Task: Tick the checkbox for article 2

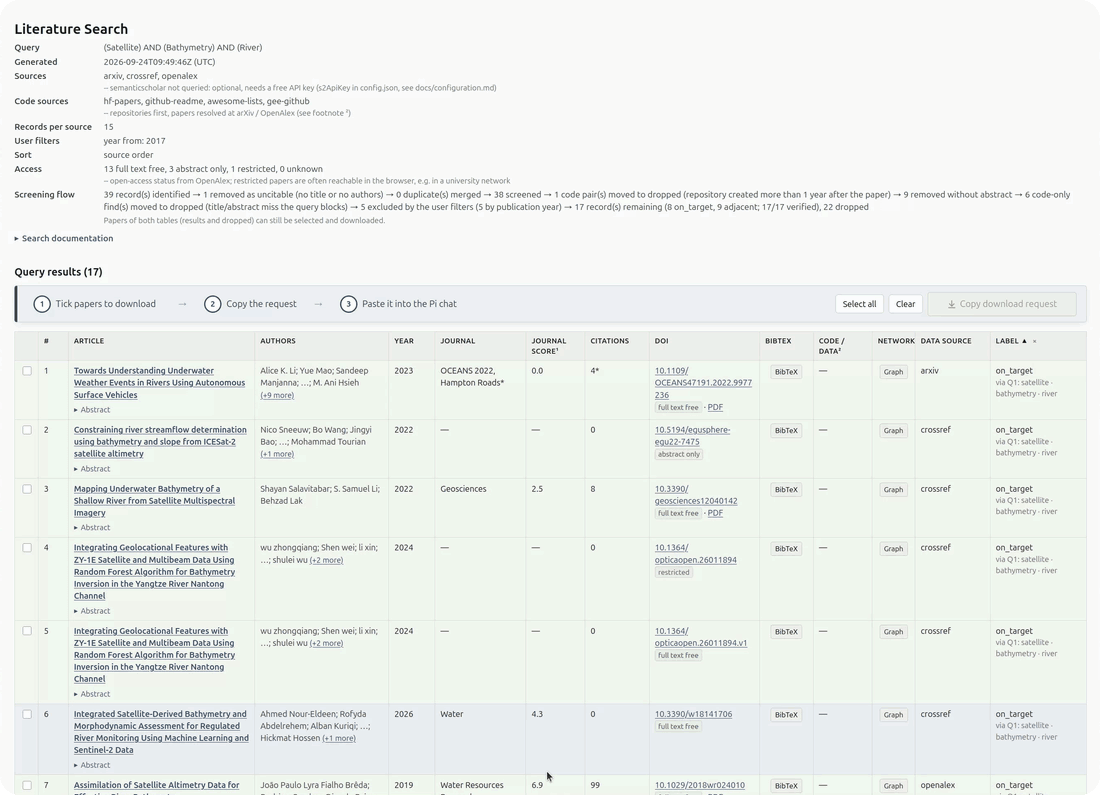Action: 27,429
